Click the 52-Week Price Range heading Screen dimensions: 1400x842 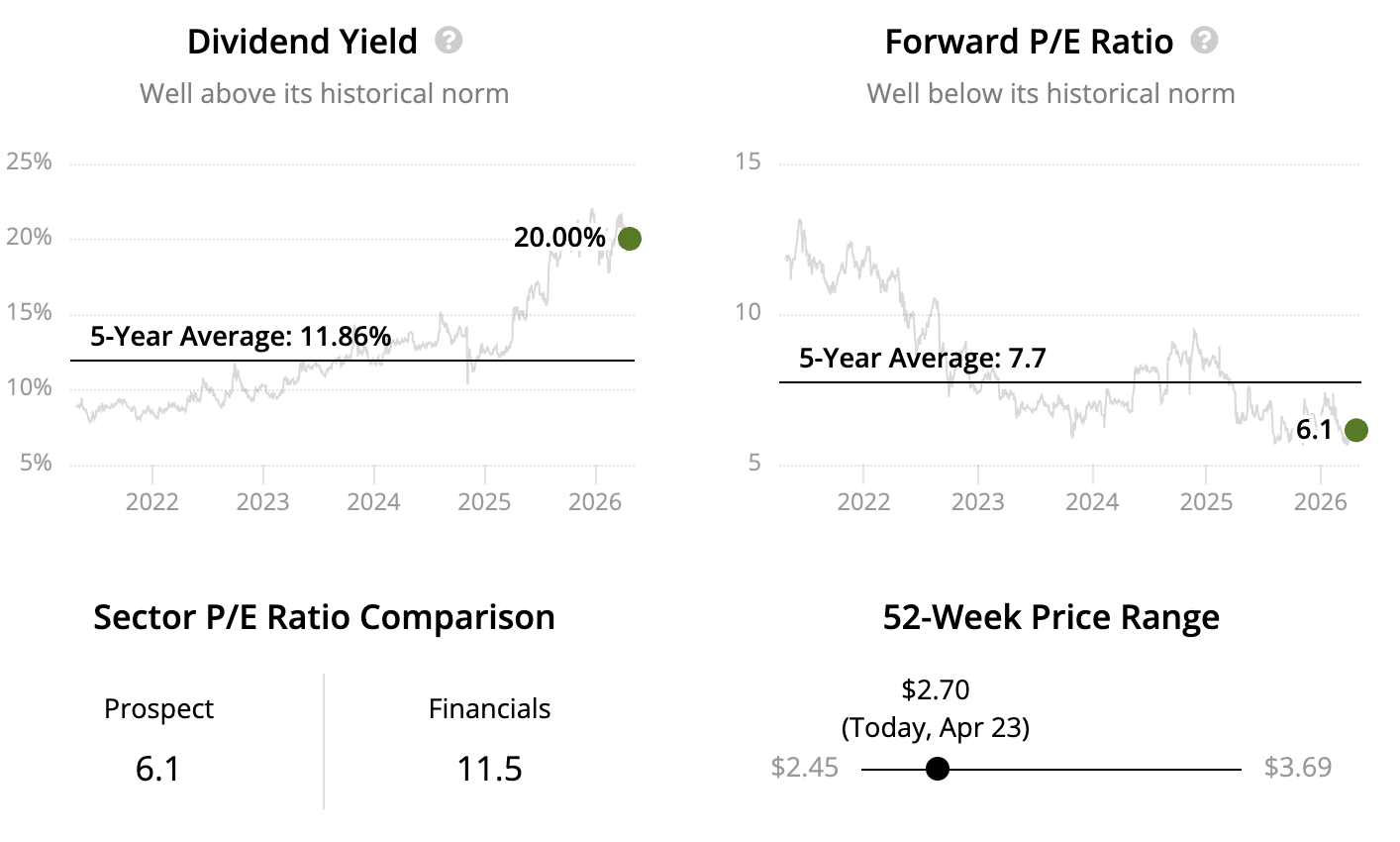point(1050,617)
